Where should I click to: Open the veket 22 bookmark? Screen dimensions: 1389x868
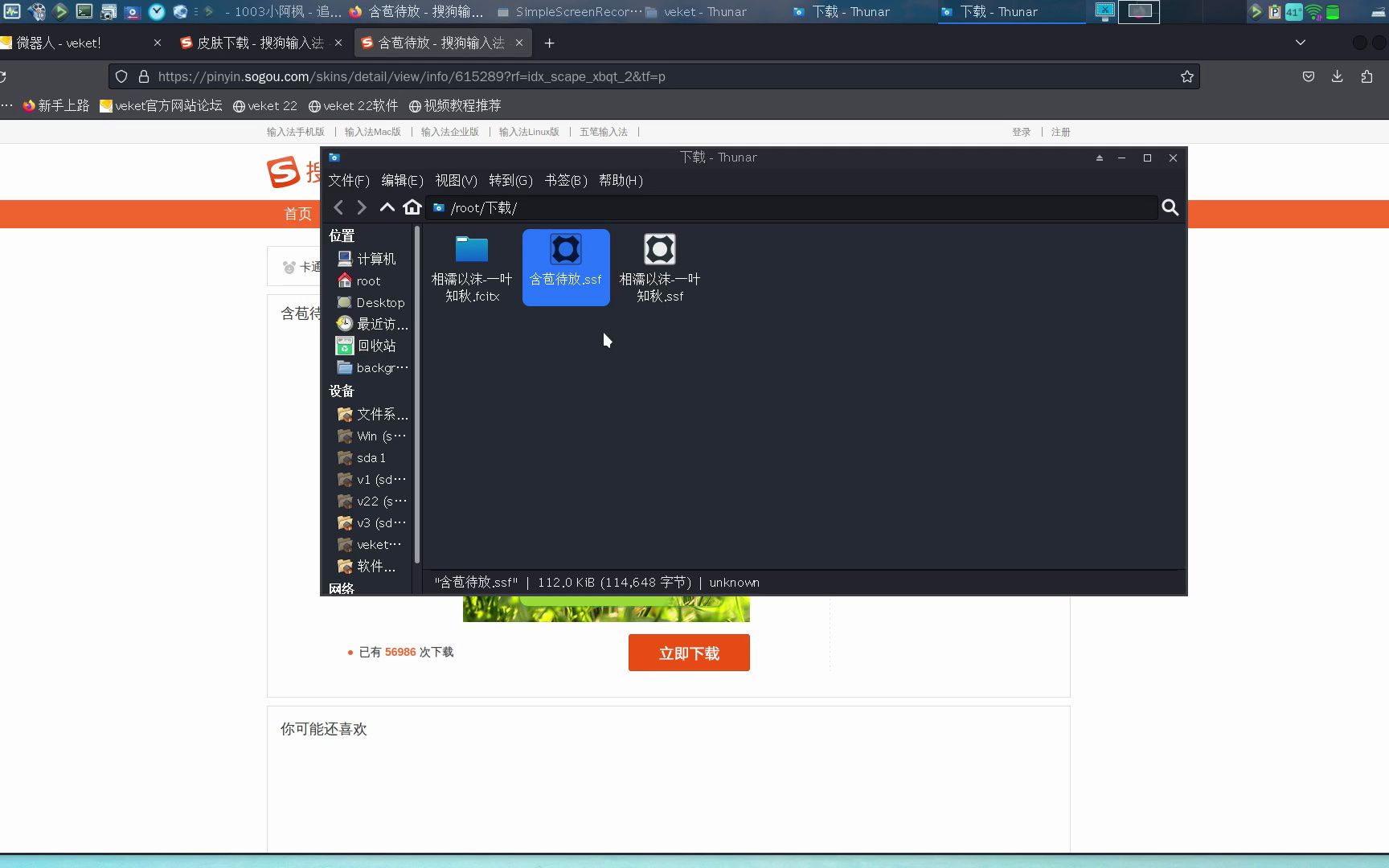264,105
